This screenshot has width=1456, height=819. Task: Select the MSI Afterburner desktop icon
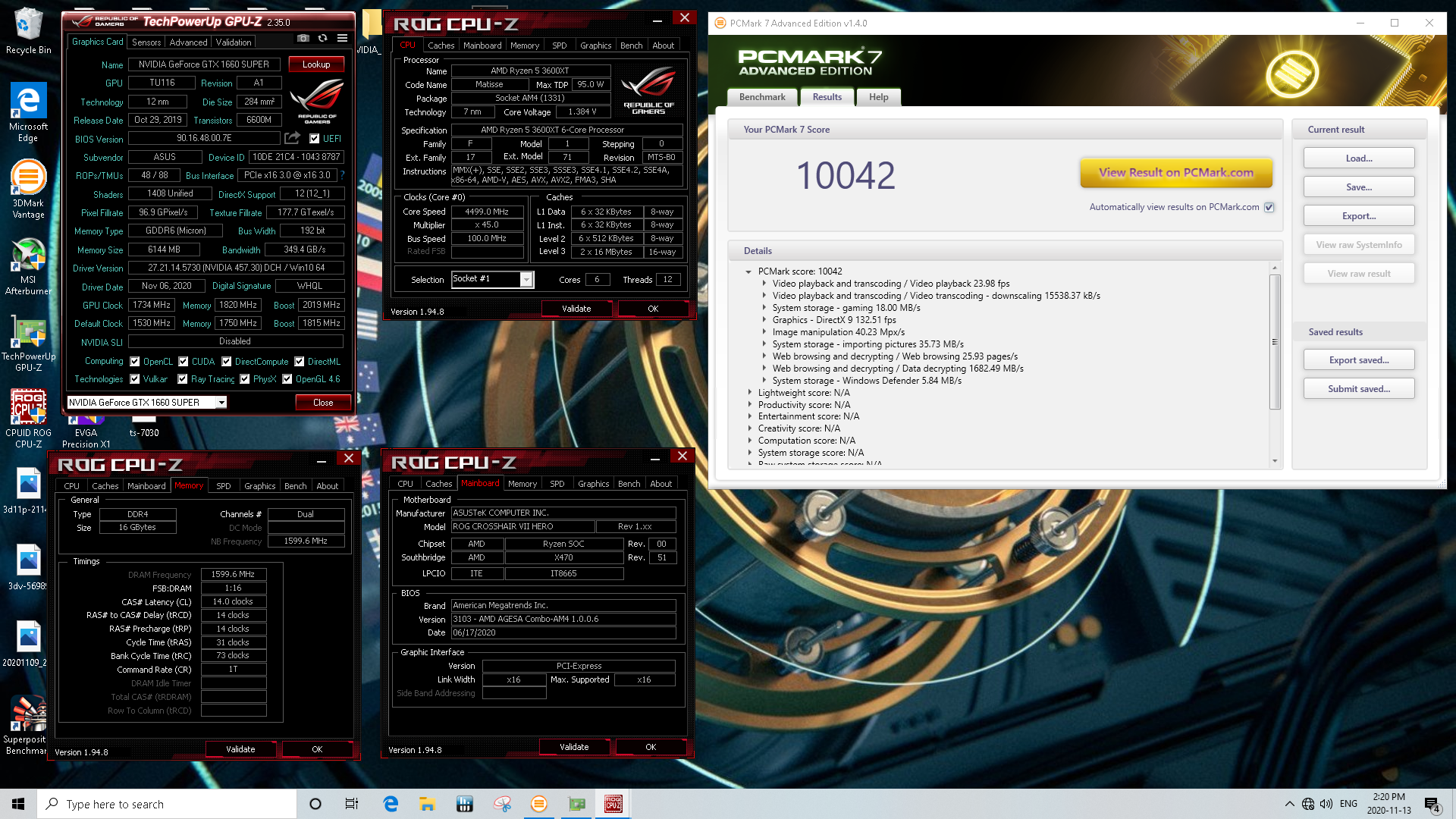click(x=28, y=267)
